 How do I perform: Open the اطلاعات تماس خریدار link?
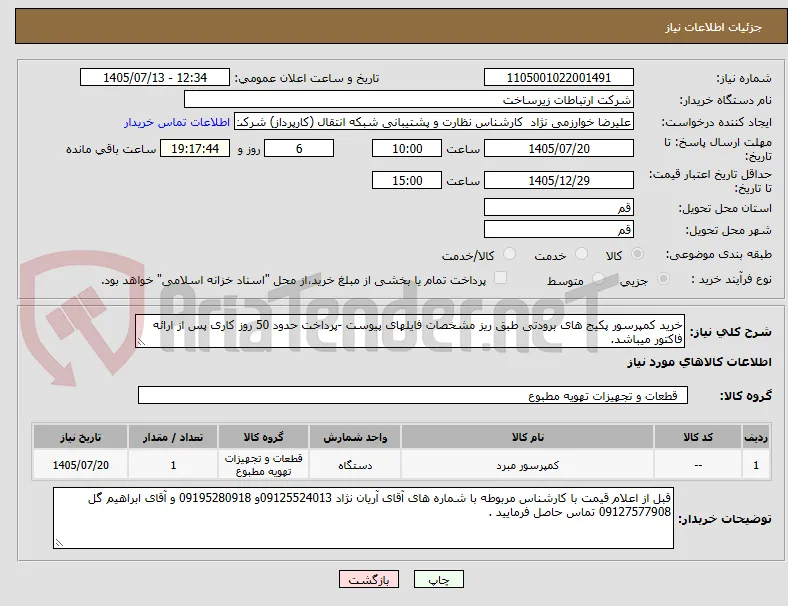[177, 122]
